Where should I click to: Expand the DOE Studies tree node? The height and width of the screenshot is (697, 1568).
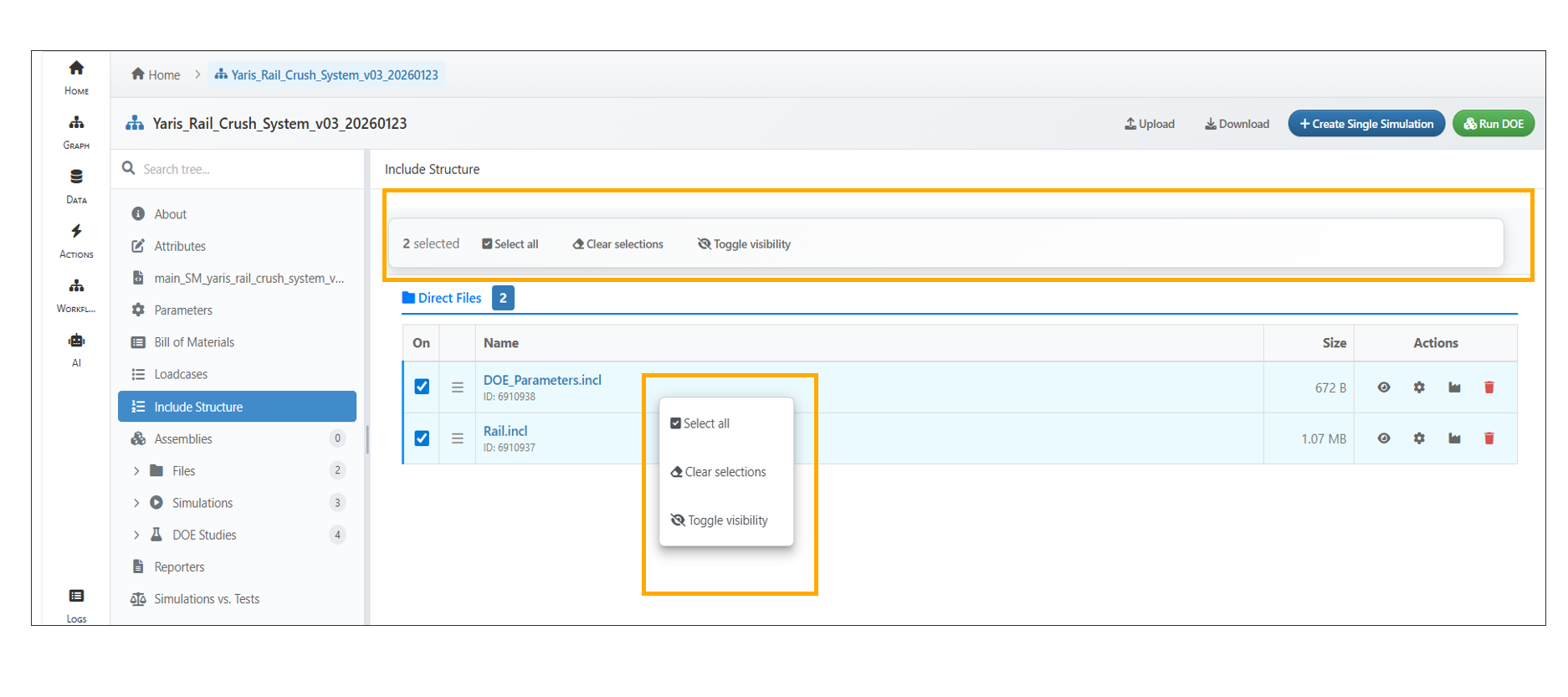pyautogui.click(x=136, y=535)
